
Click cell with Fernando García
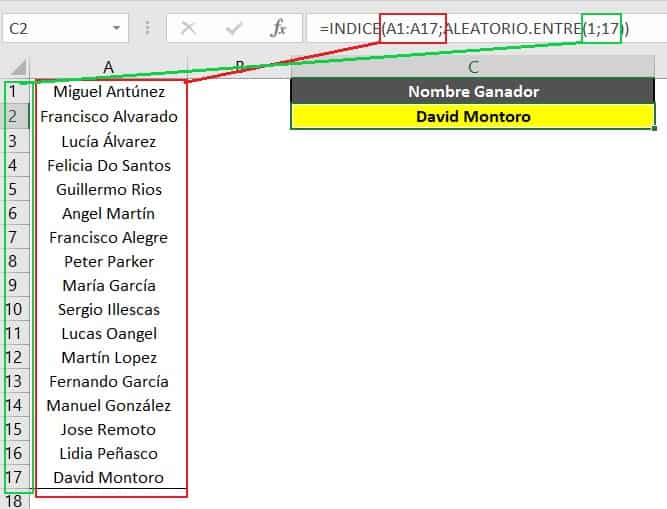click(109, 381)
